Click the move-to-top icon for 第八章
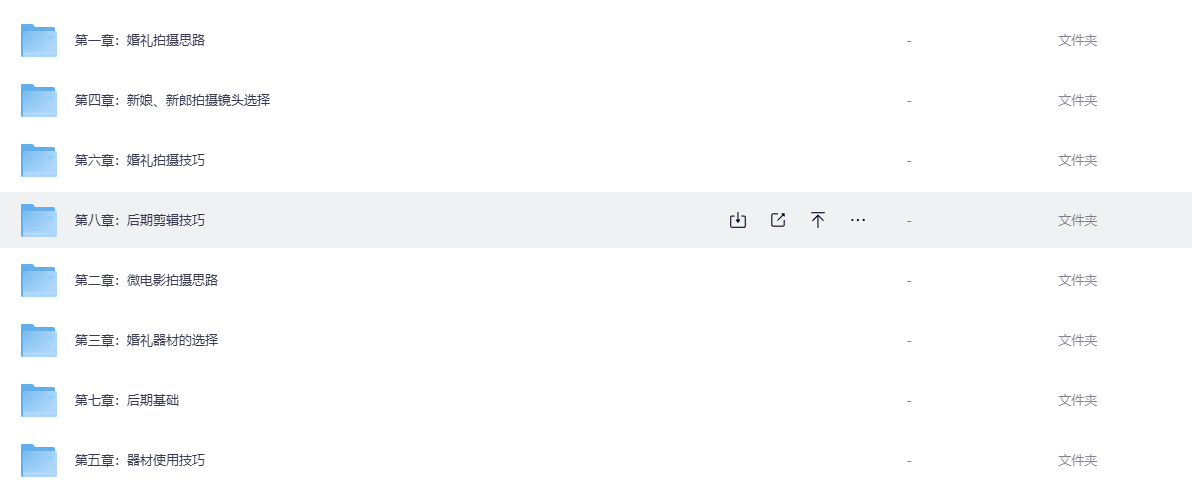Screen dimensions: 1192x493 click(818, 220)
